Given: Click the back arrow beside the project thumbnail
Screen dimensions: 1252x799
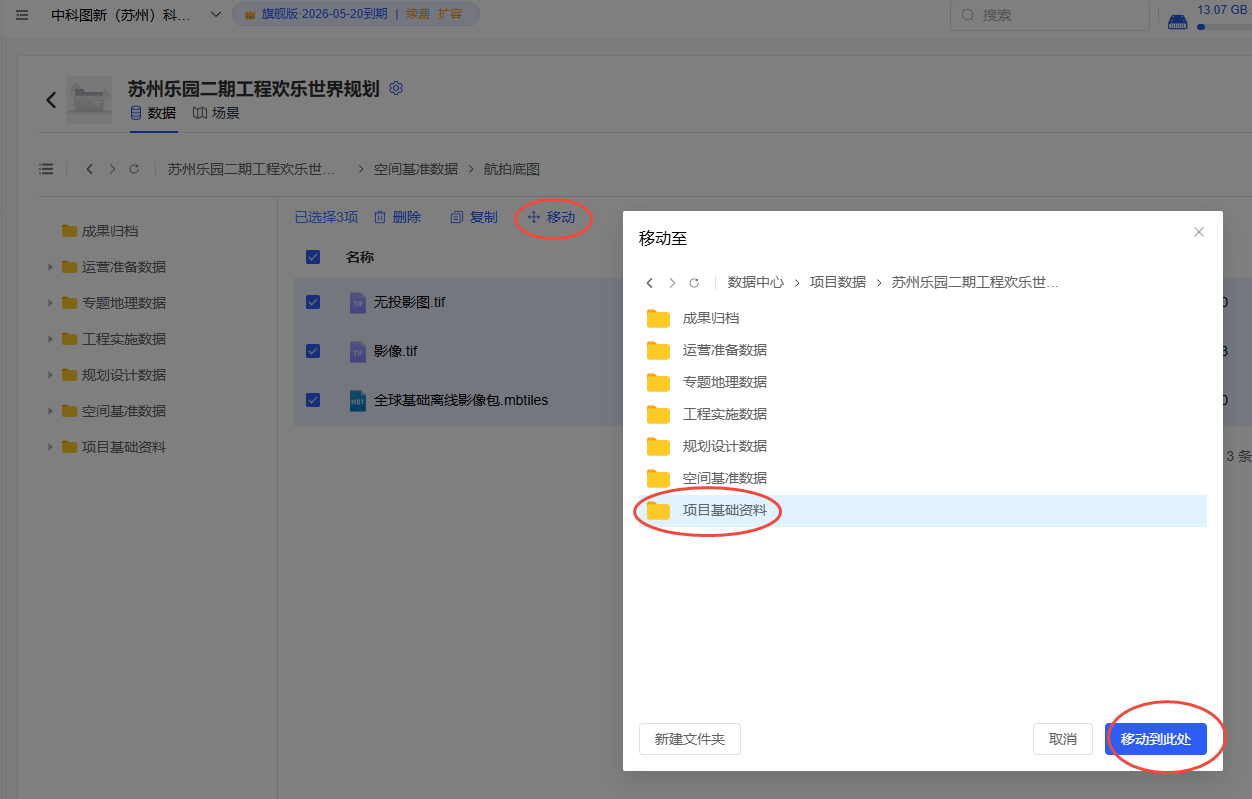Looking at the screenshot, I should point(51,100).
